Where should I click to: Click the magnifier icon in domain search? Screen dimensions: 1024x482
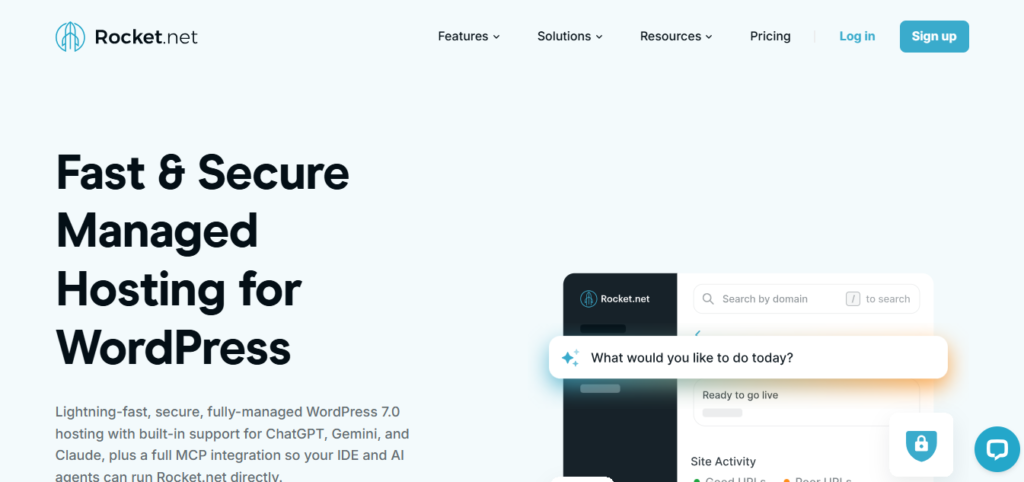point(708,299)
